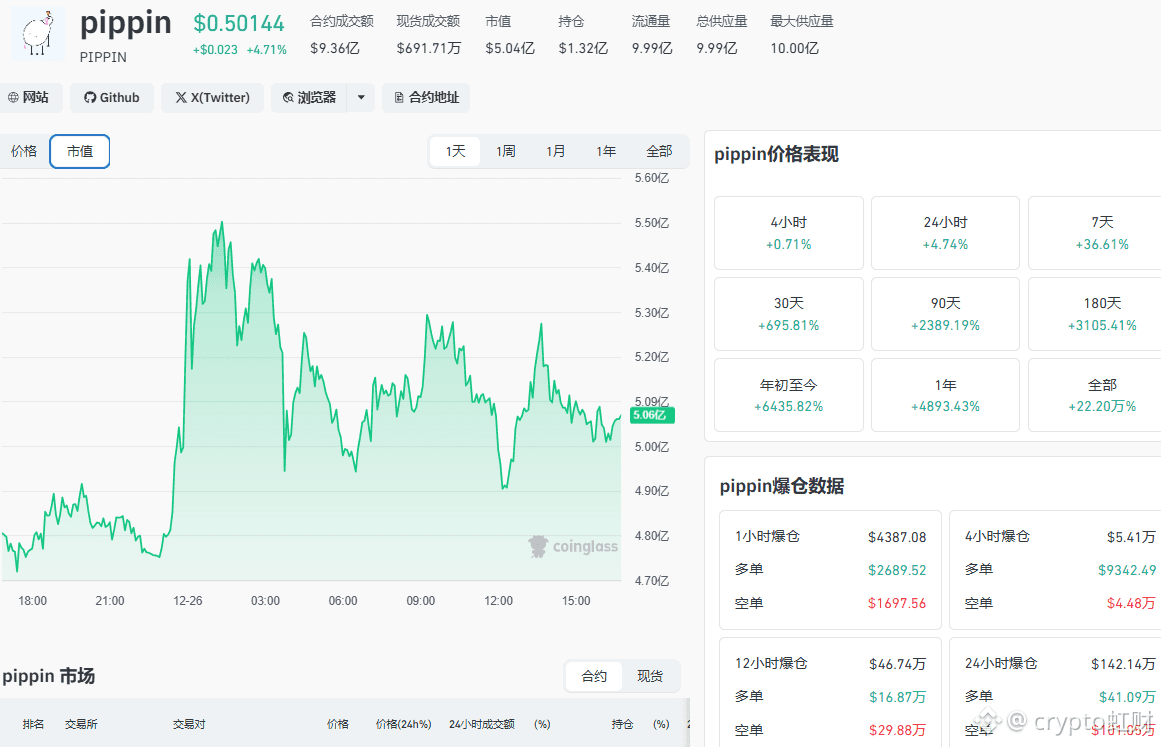Select the 市值 chart toggle
1161x747 pixels.
click(80, 151)
